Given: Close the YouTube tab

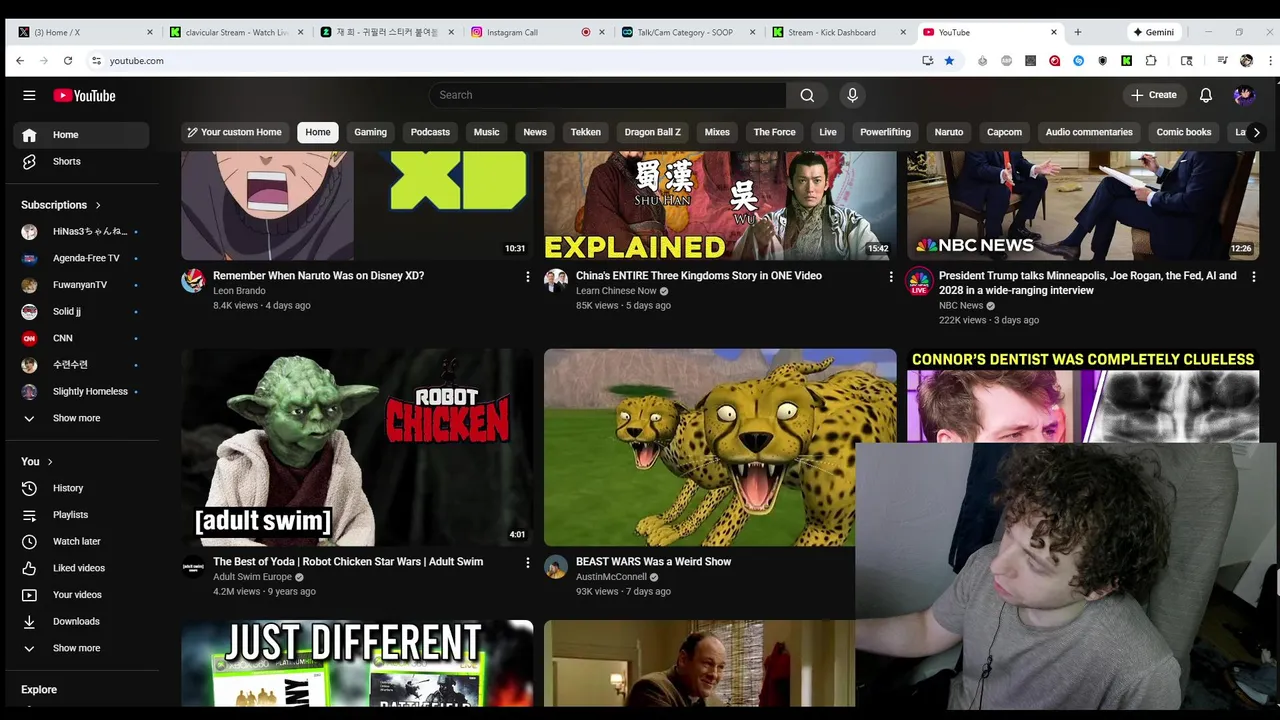Looking at the screenshot, I should (1054, 32).
